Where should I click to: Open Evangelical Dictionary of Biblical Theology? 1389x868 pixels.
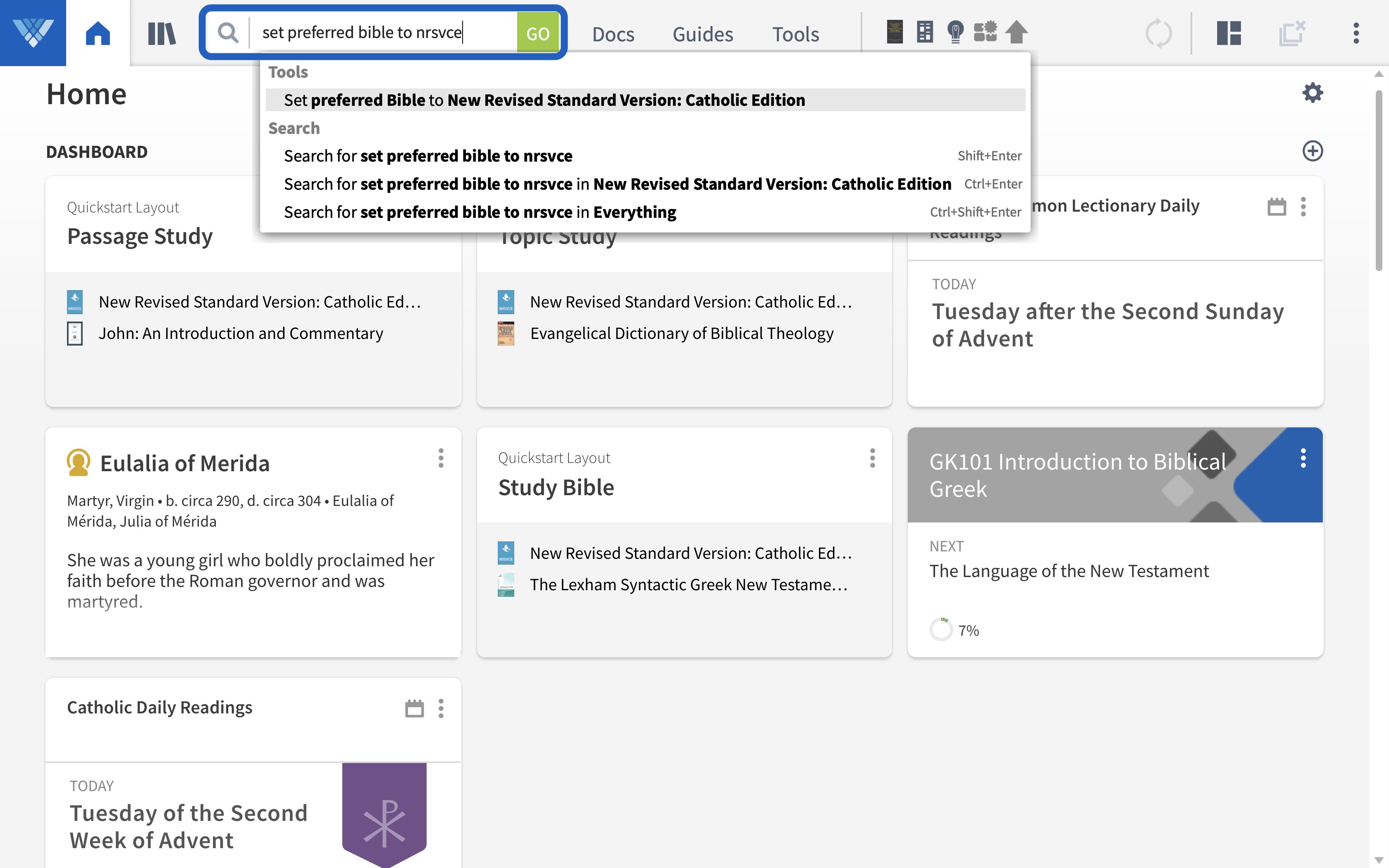tap(681, 334)
